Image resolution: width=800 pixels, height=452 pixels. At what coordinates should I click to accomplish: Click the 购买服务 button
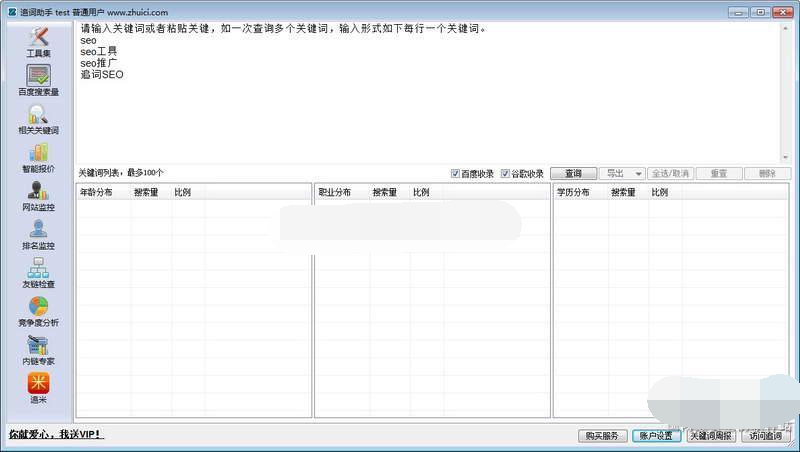(x=603, y=436)
